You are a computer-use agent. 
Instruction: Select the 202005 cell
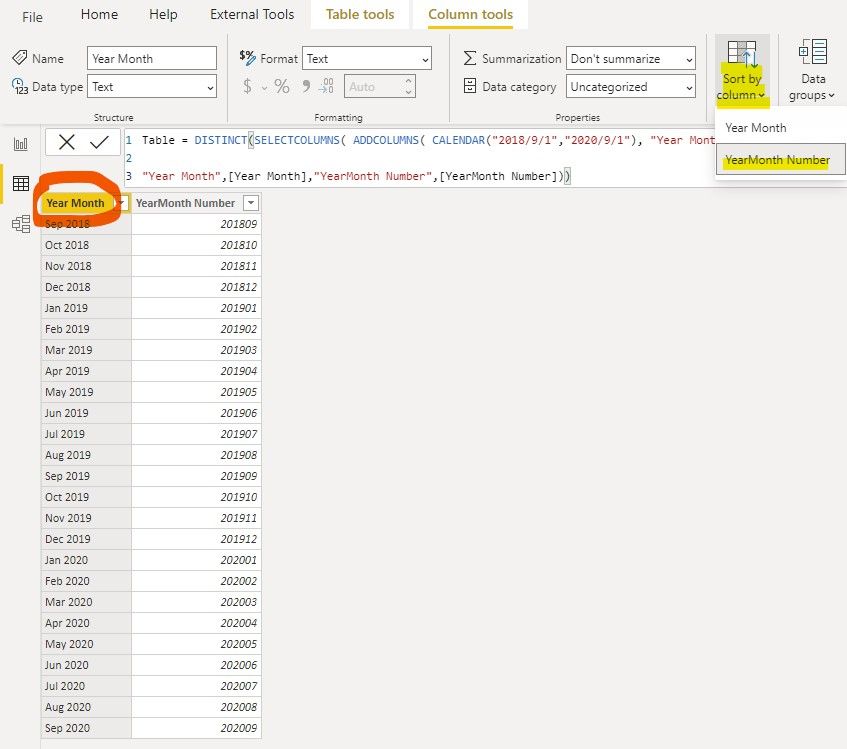pyautogui.click(x=197, y=644)
